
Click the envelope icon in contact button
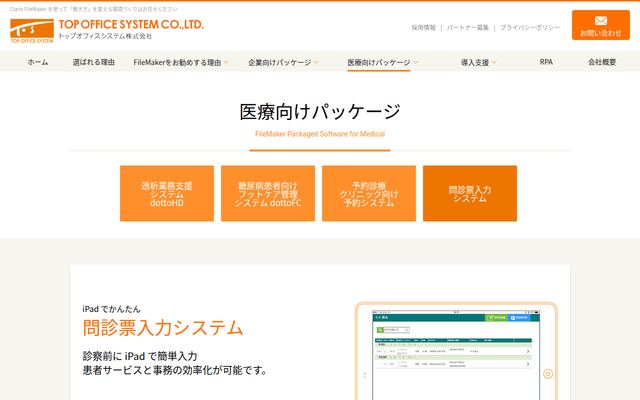(x=600, y=21)
